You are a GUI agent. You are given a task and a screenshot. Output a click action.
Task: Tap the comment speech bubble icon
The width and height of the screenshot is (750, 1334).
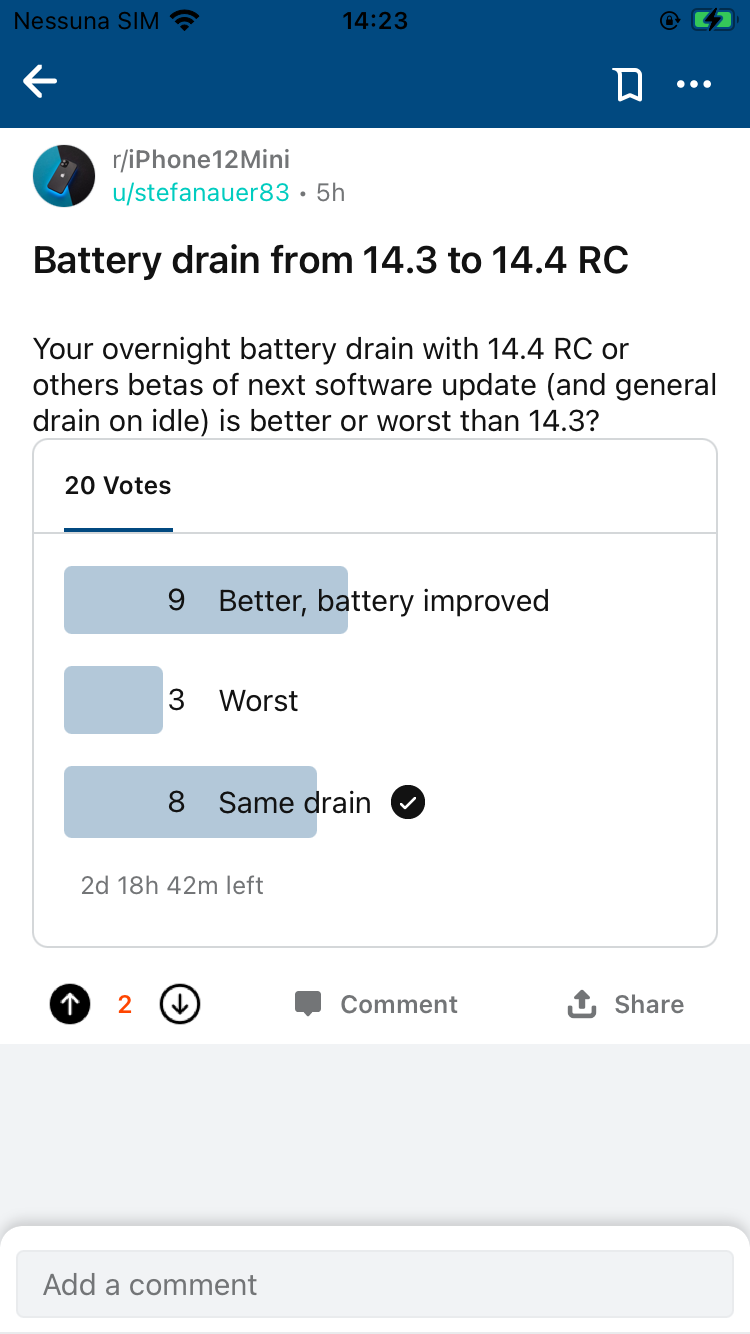pos(308,1004)
